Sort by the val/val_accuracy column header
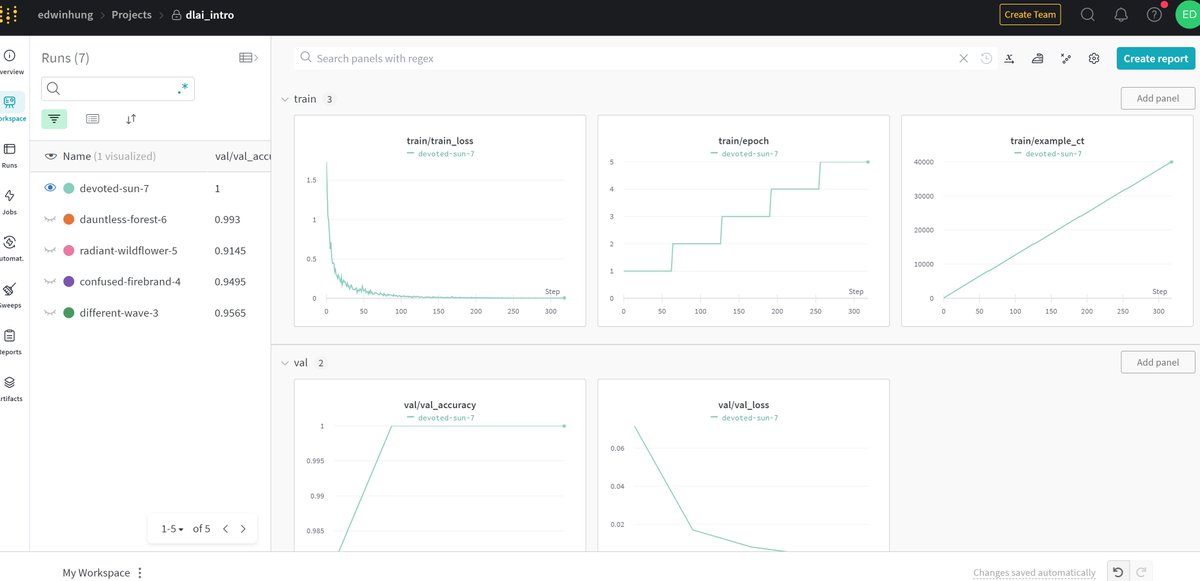Viewport: 1200px width, 581px height. tap(243, 156)
